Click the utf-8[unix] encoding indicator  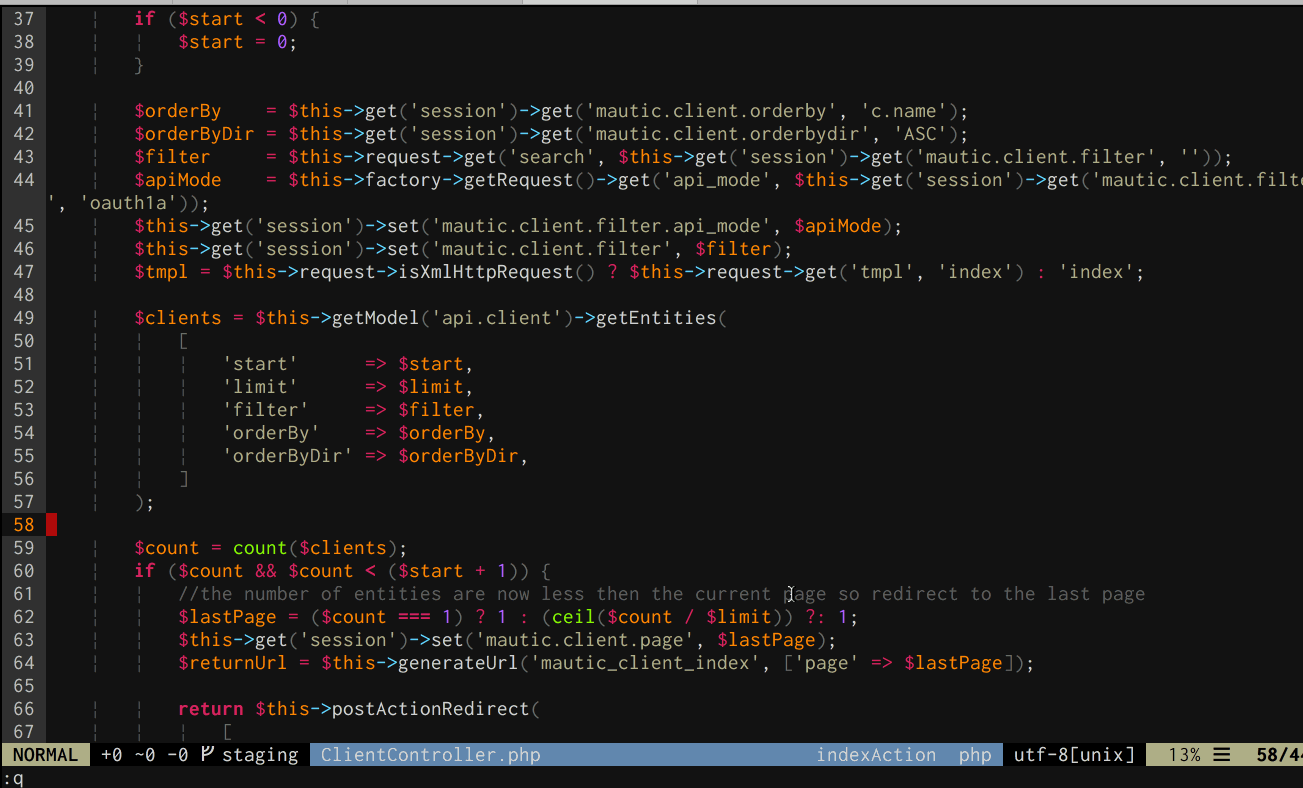(x=1074, y=755)
